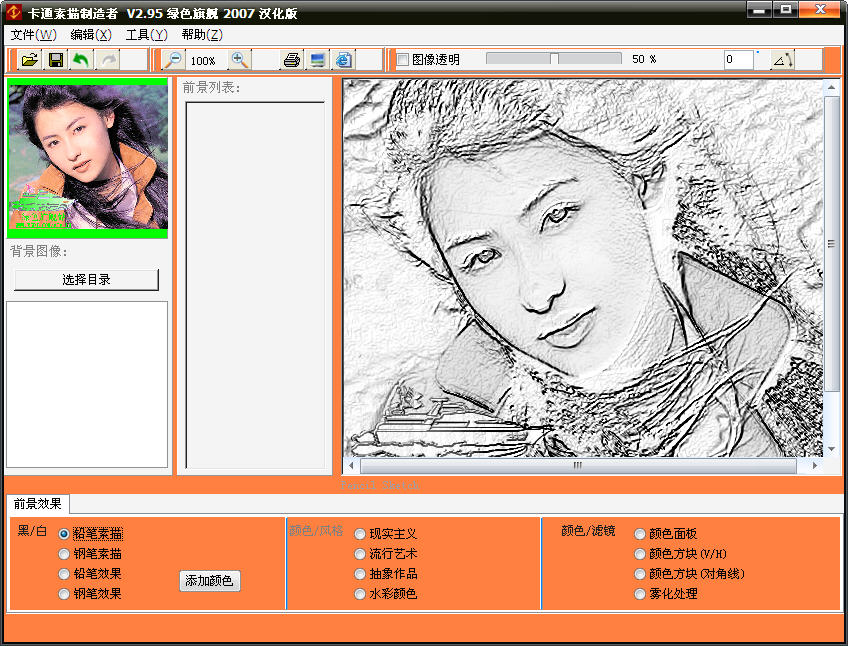The height and width of the screenshot is (646, 848).
Task: Click the zoom in magnifier icon
Action: [x=240, y=60]
